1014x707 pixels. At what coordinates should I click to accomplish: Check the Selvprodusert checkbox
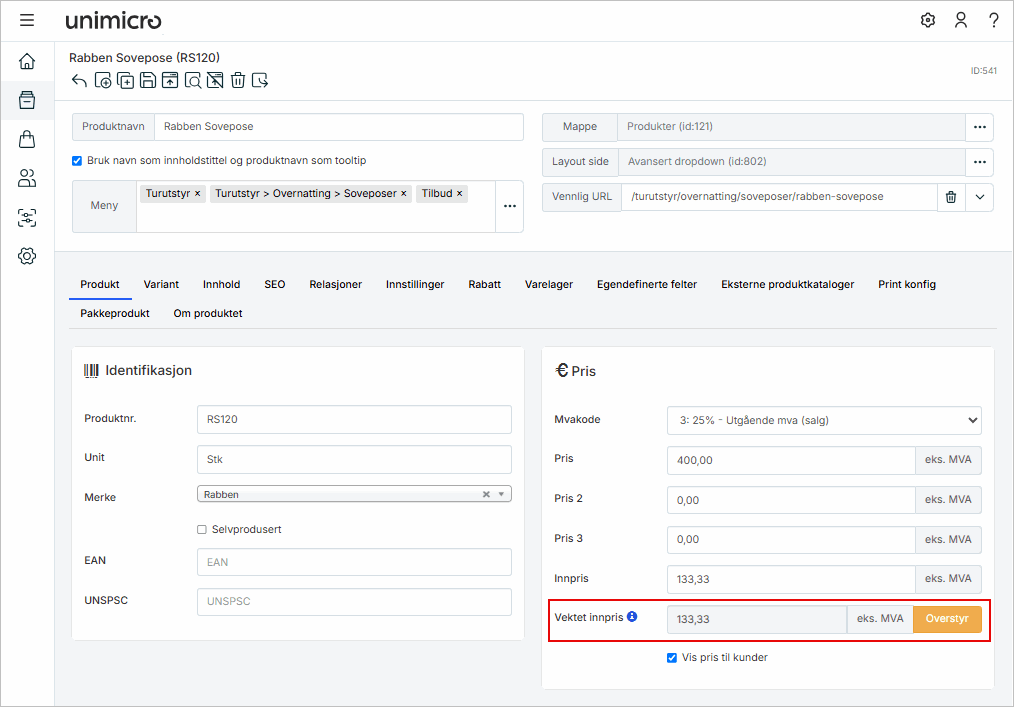point(202,529)
